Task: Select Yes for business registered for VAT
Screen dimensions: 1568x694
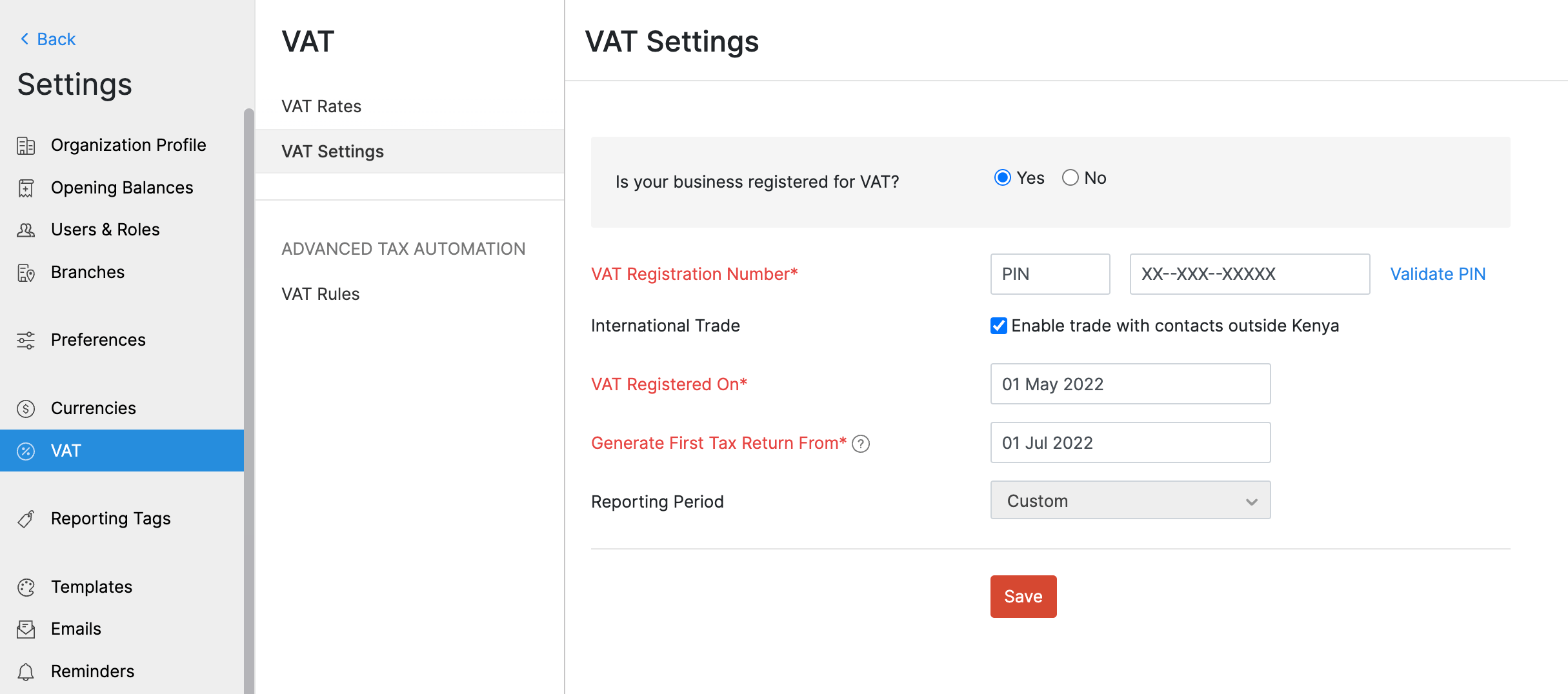Action: [x=1001, y=177]
